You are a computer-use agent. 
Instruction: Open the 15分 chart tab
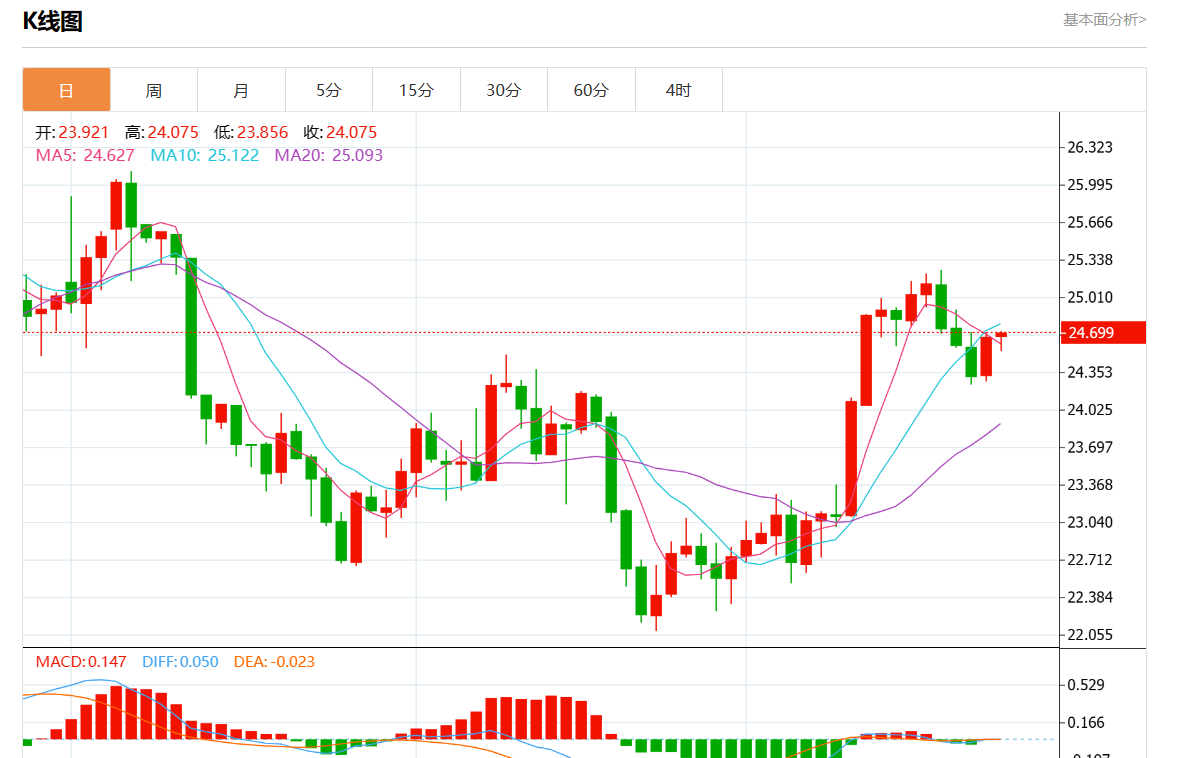tap(416, 90)
